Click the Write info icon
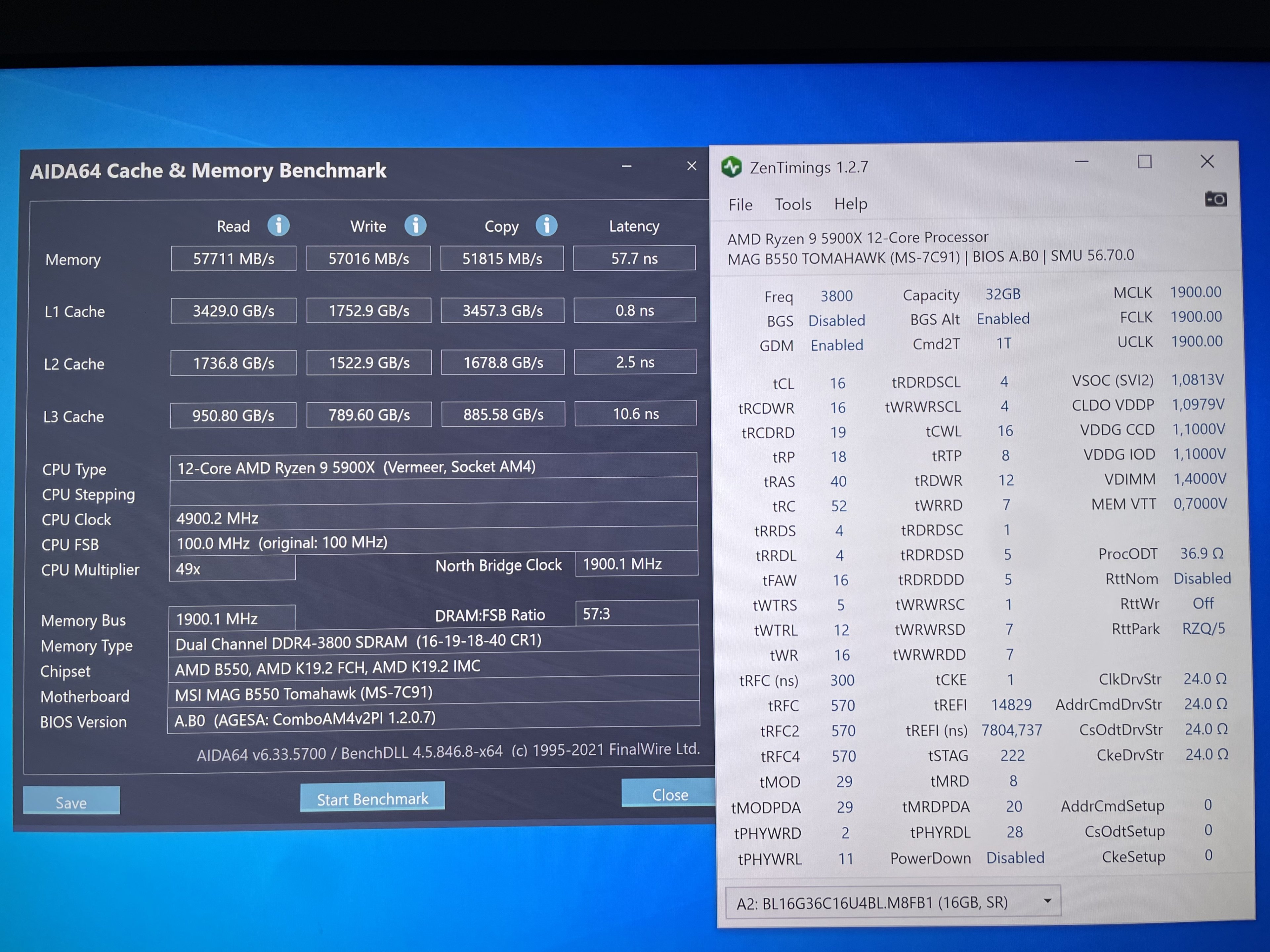The image size is (1270, 952). 415,225
